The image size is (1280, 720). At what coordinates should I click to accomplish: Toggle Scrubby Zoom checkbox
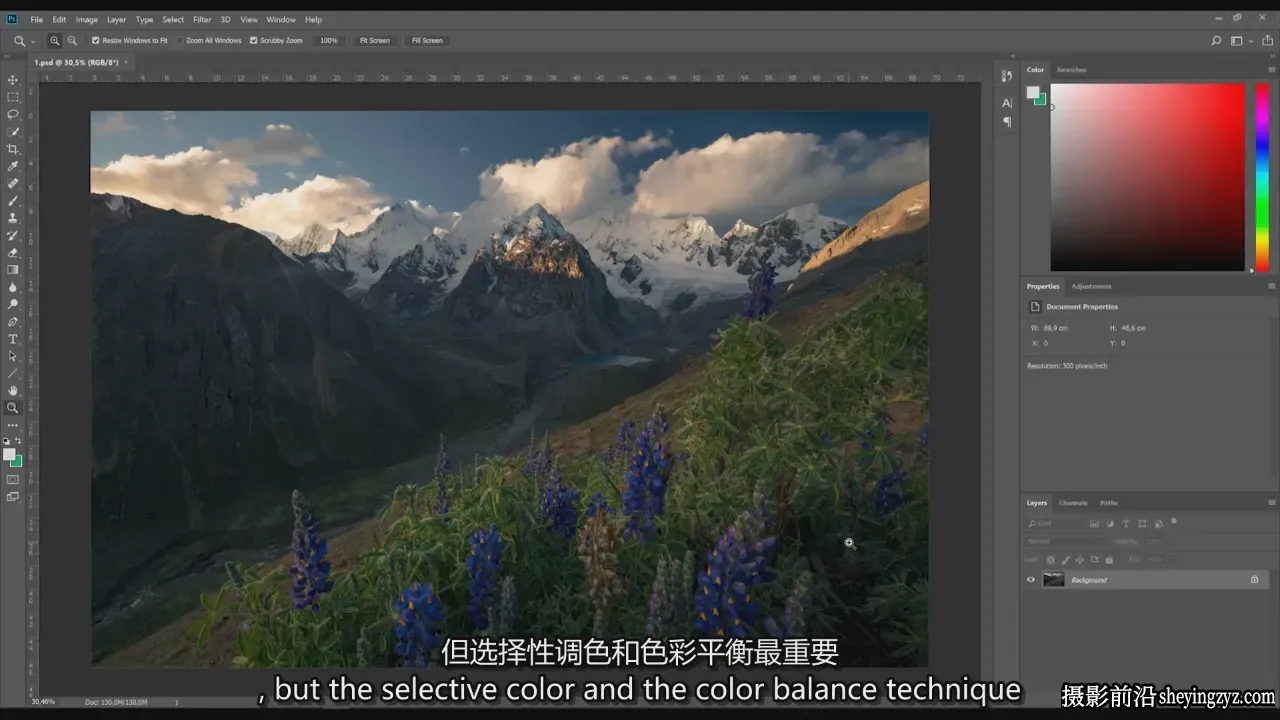click(254, 41)
